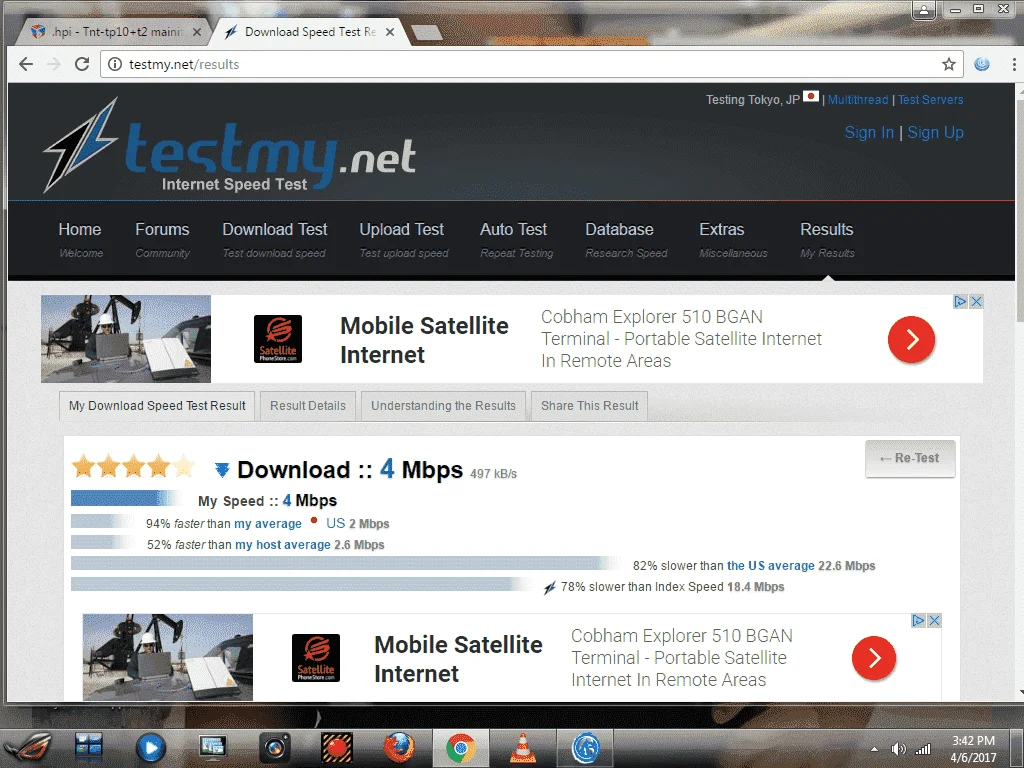1024x768 pixels.
Task: Click the Sign Up link
Action: [935, 133]
